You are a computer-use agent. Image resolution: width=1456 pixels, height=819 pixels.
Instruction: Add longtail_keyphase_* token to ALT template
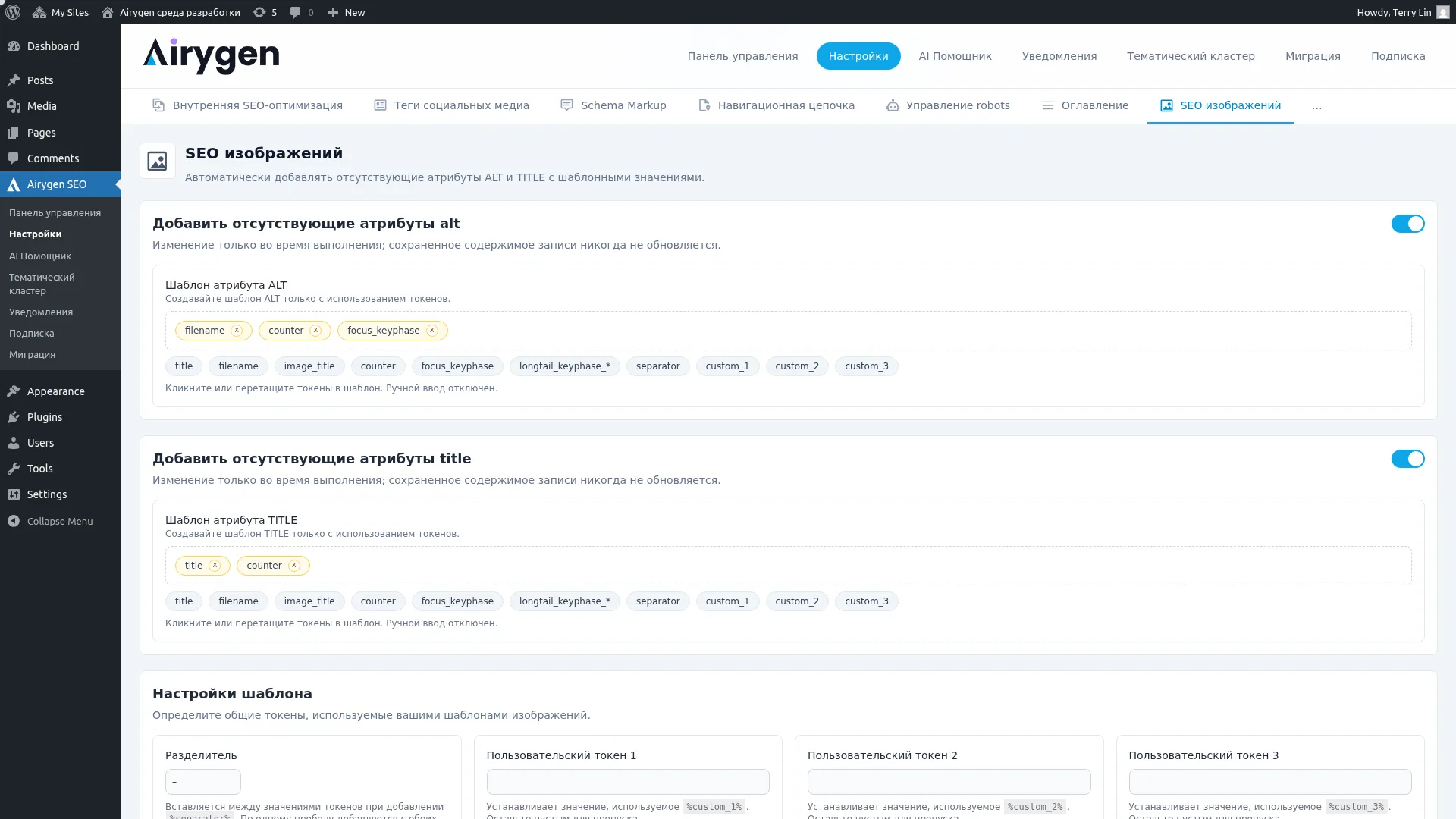(x=564, y=366)
